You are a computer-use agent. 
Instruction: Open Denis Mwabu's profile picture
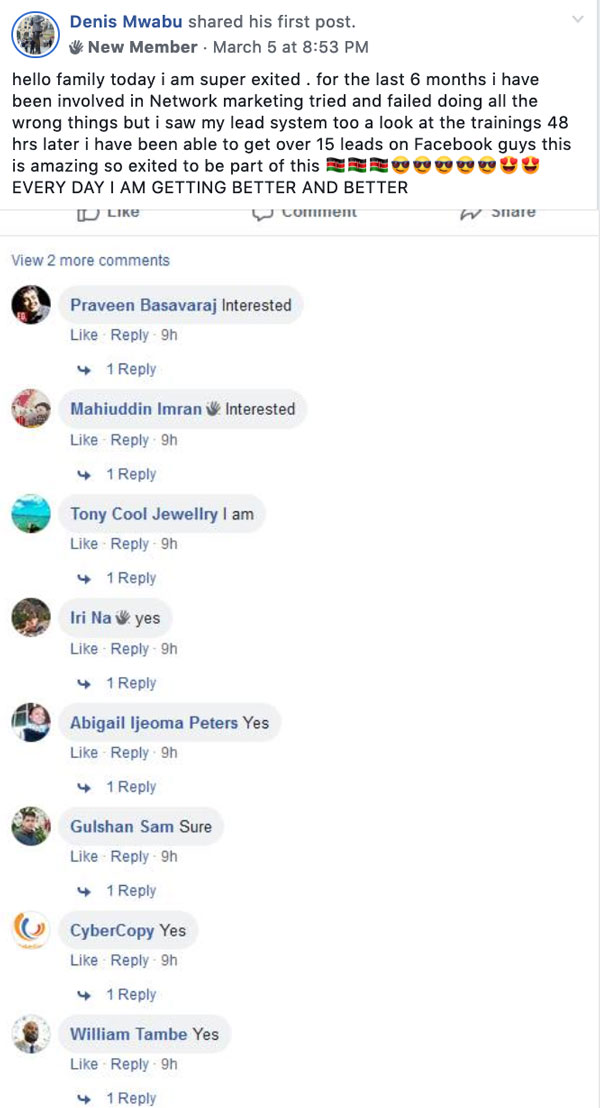tap(35, 35)
